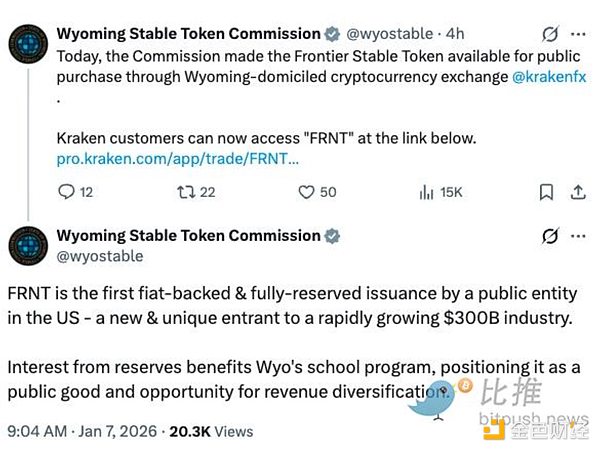Click the @wyostable handle under second tweet name
The width and height of the screenshot is (600, 451).
tap(99, 256)
